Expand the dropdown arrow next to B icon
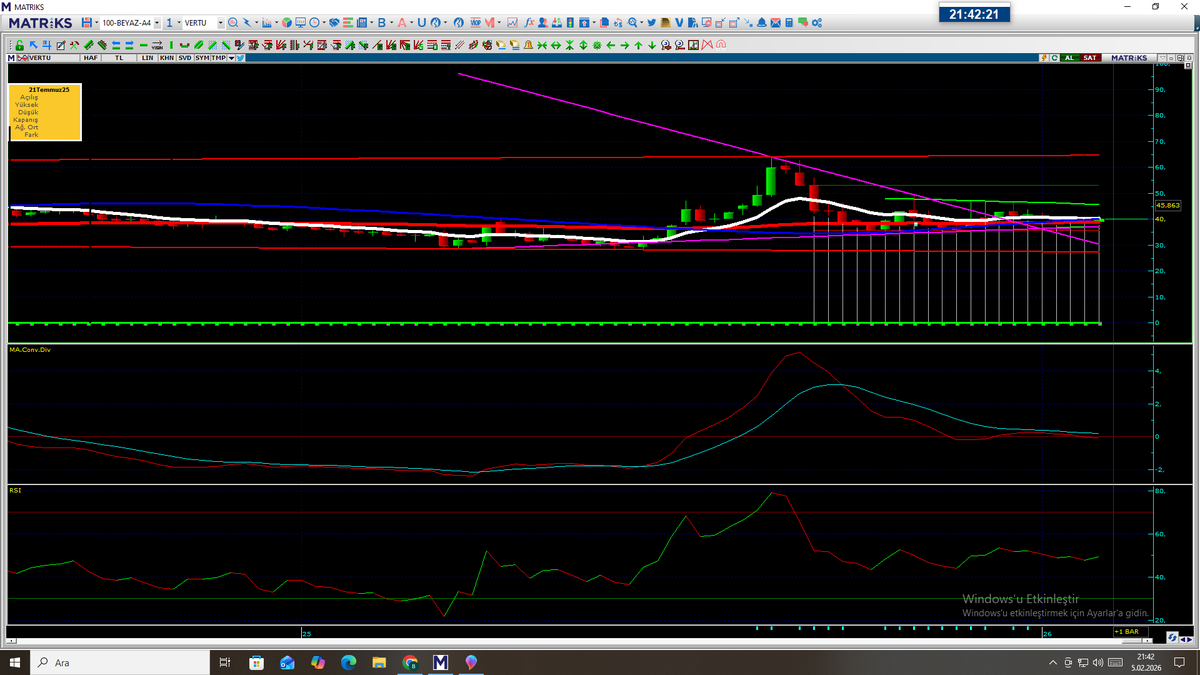This screenshot has width=1200, height=675. [391, 22]
